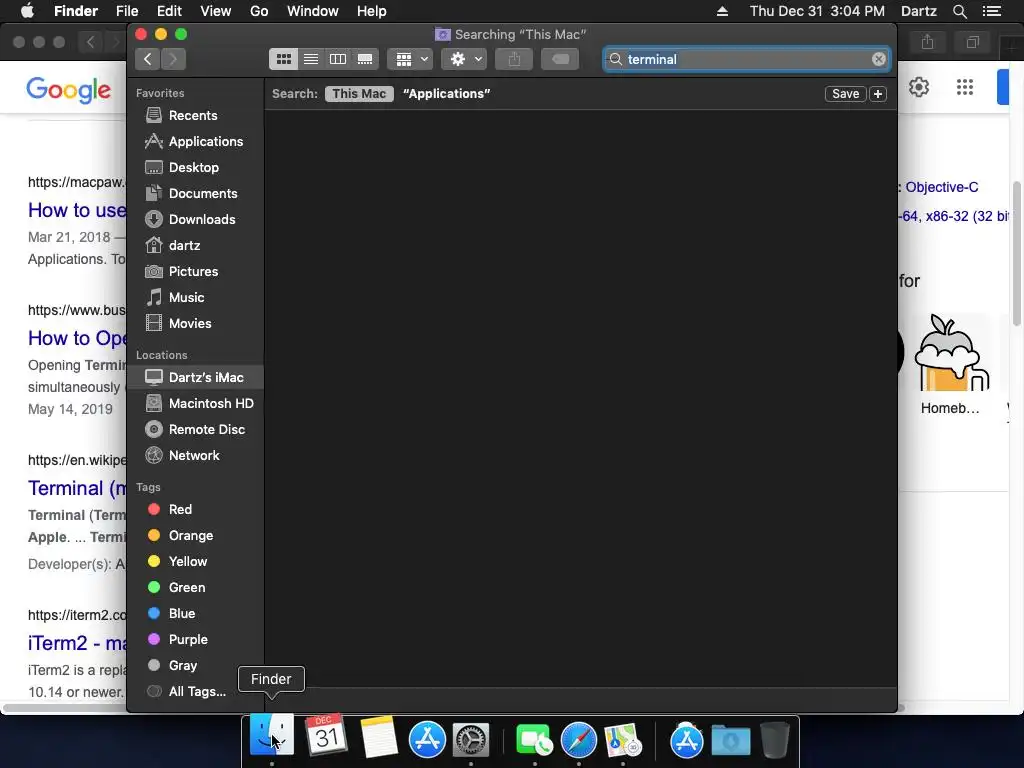The height and width of the screenshot is (768, 1024).
Task: Open App Store from the Dock
Action: [427, 739]
